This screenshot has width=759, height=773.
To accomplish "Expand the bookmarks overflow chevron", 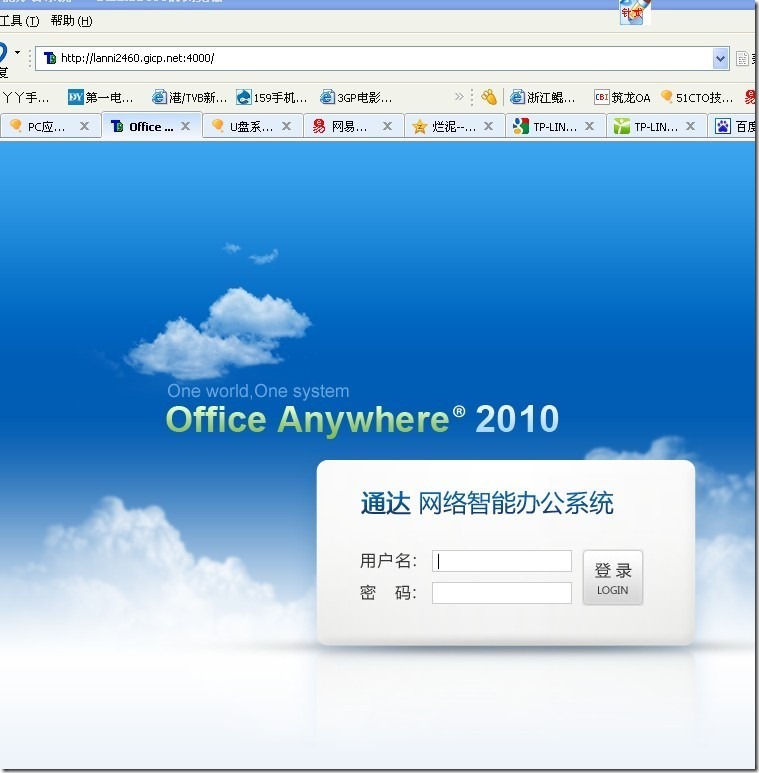I will tap(458, 97).
